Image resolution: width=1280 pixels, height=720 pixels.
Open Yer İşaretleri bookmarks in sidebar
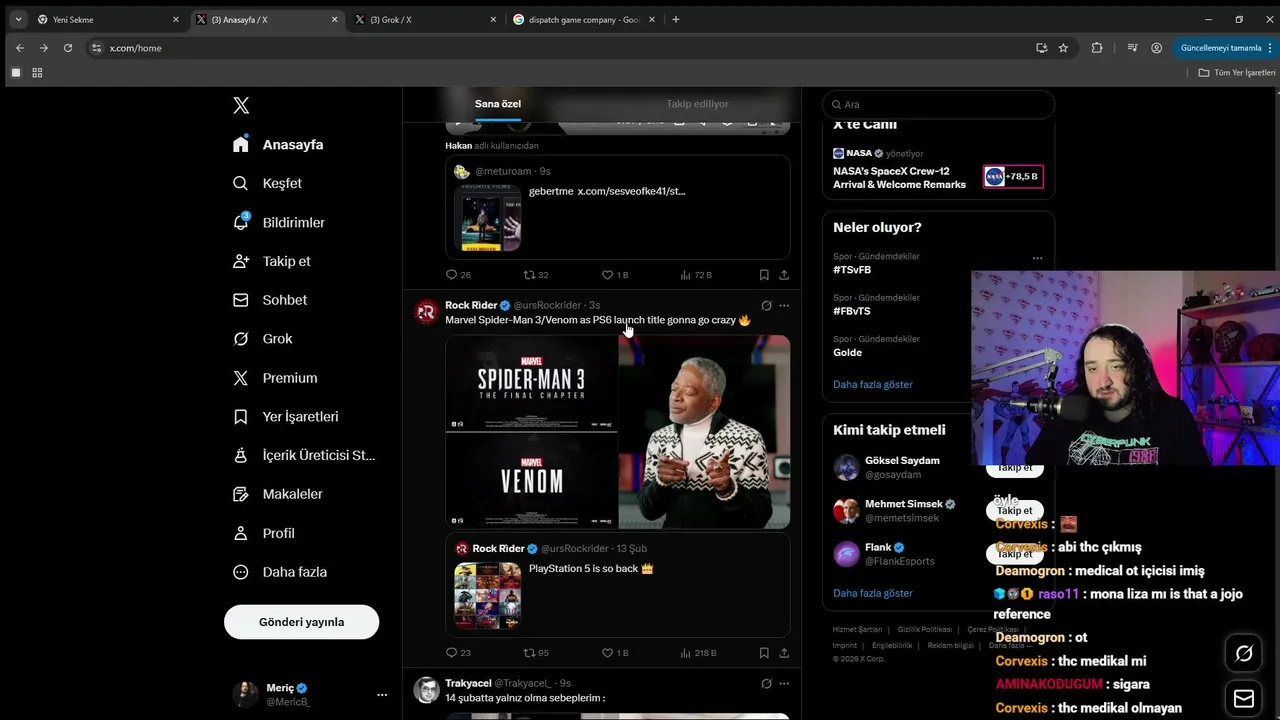[x=286, y=416]
